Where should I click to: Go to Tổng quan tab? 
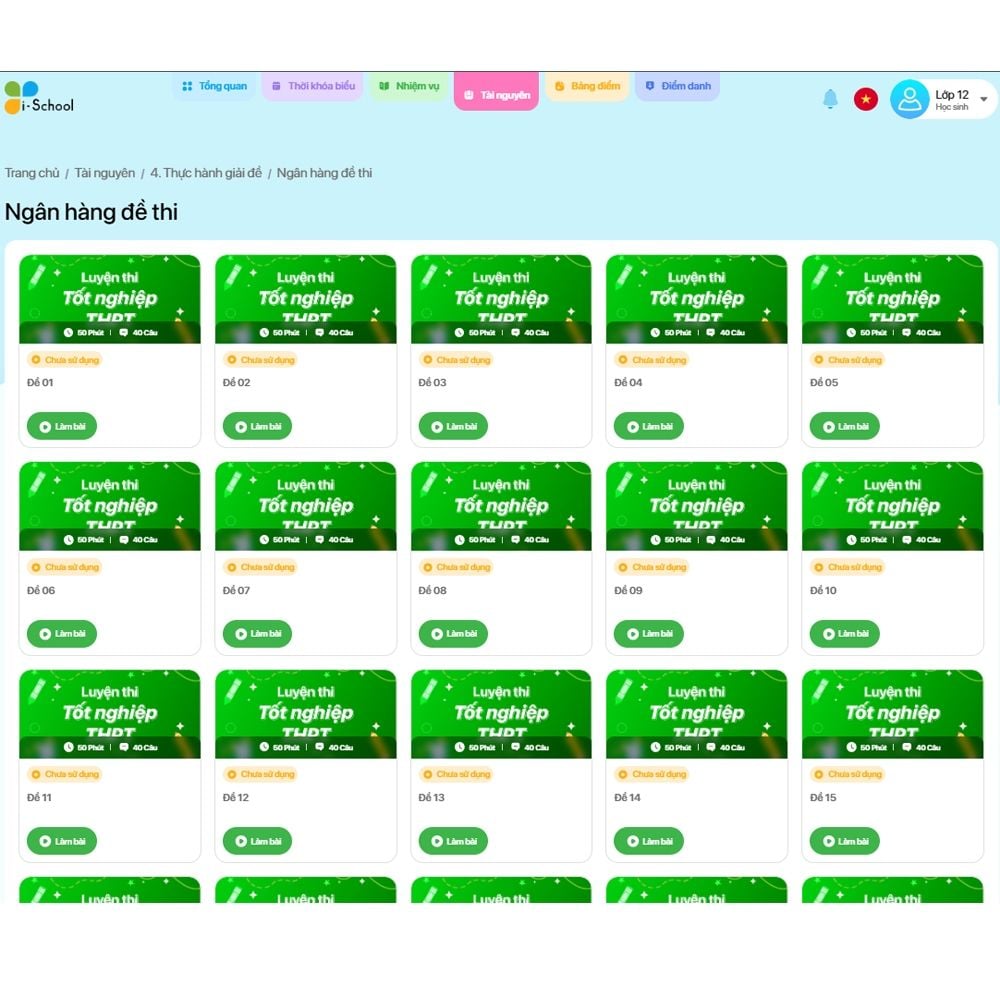click(214, 86)
